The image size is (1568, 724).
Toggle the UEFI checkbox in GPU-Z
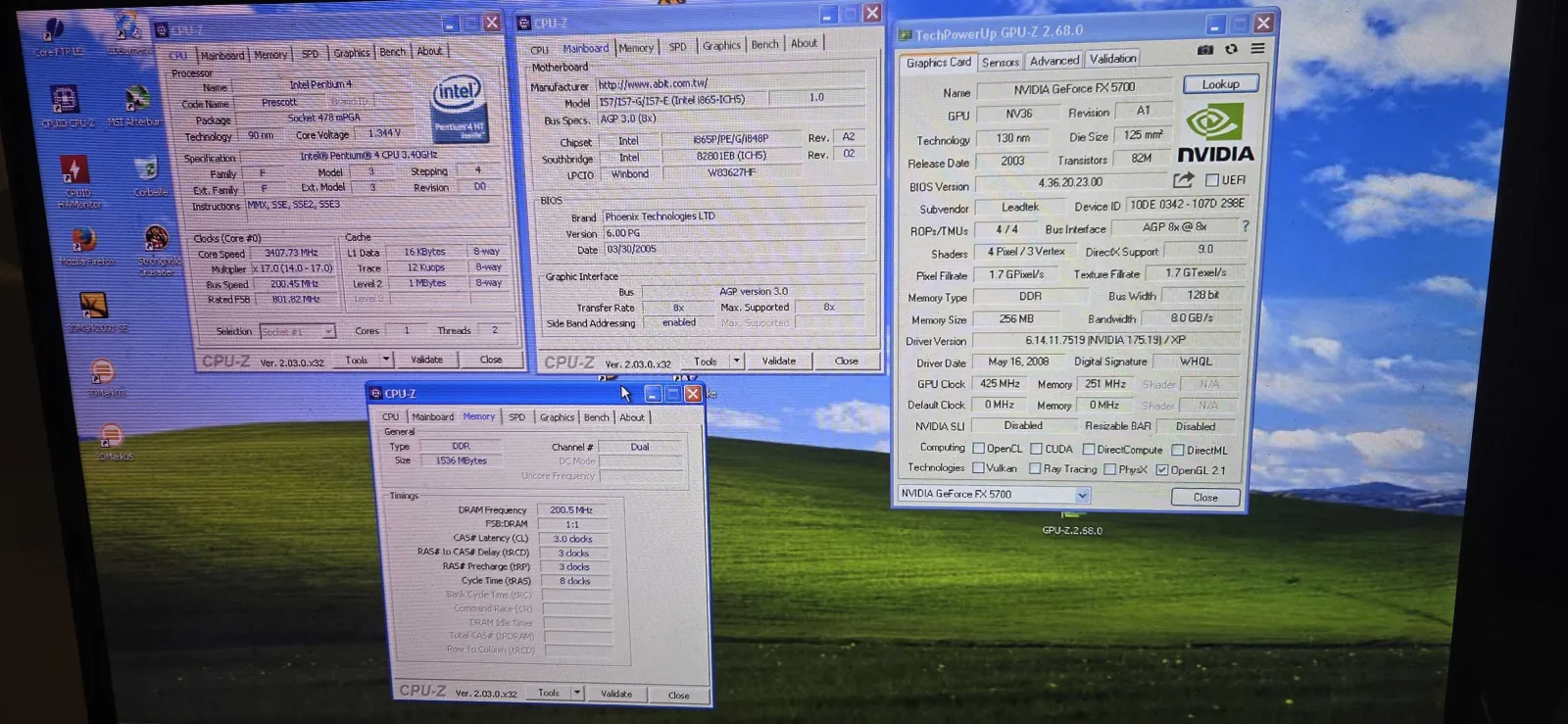tap(1212, 180)
